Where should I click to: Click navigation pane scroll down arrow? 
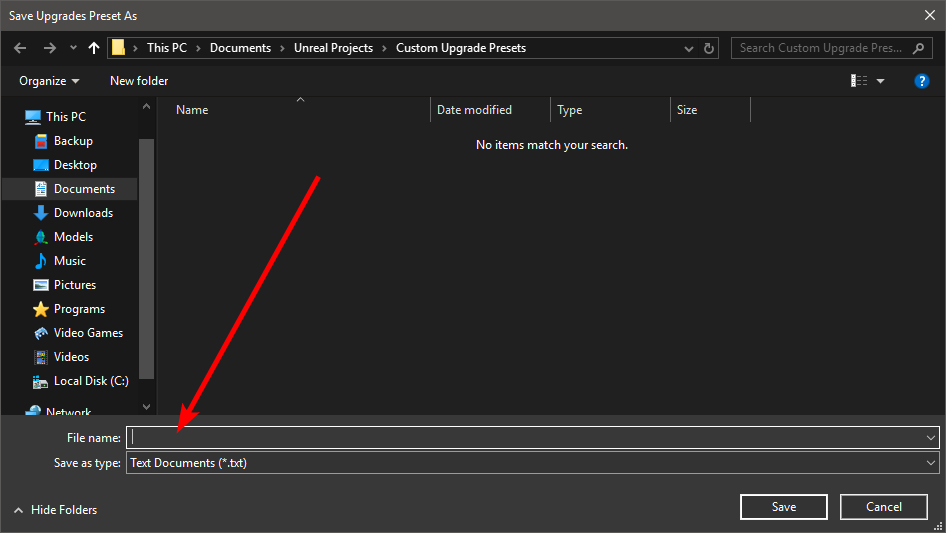(x=146, y=407)
